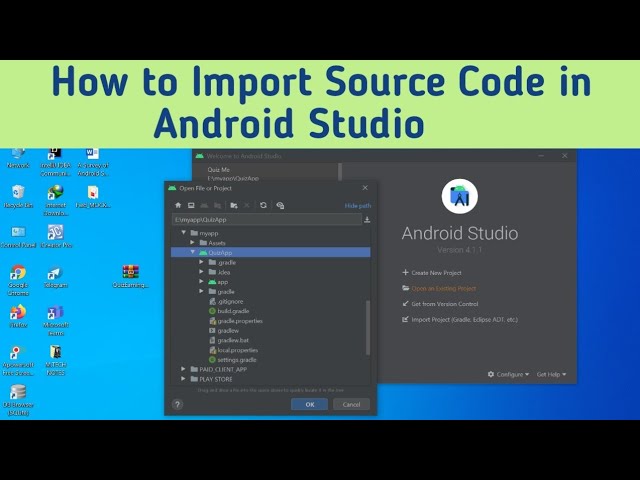Expand the .gradle folder
The image size is (640, 480).
pyautogui.click(x=201, y=262)
